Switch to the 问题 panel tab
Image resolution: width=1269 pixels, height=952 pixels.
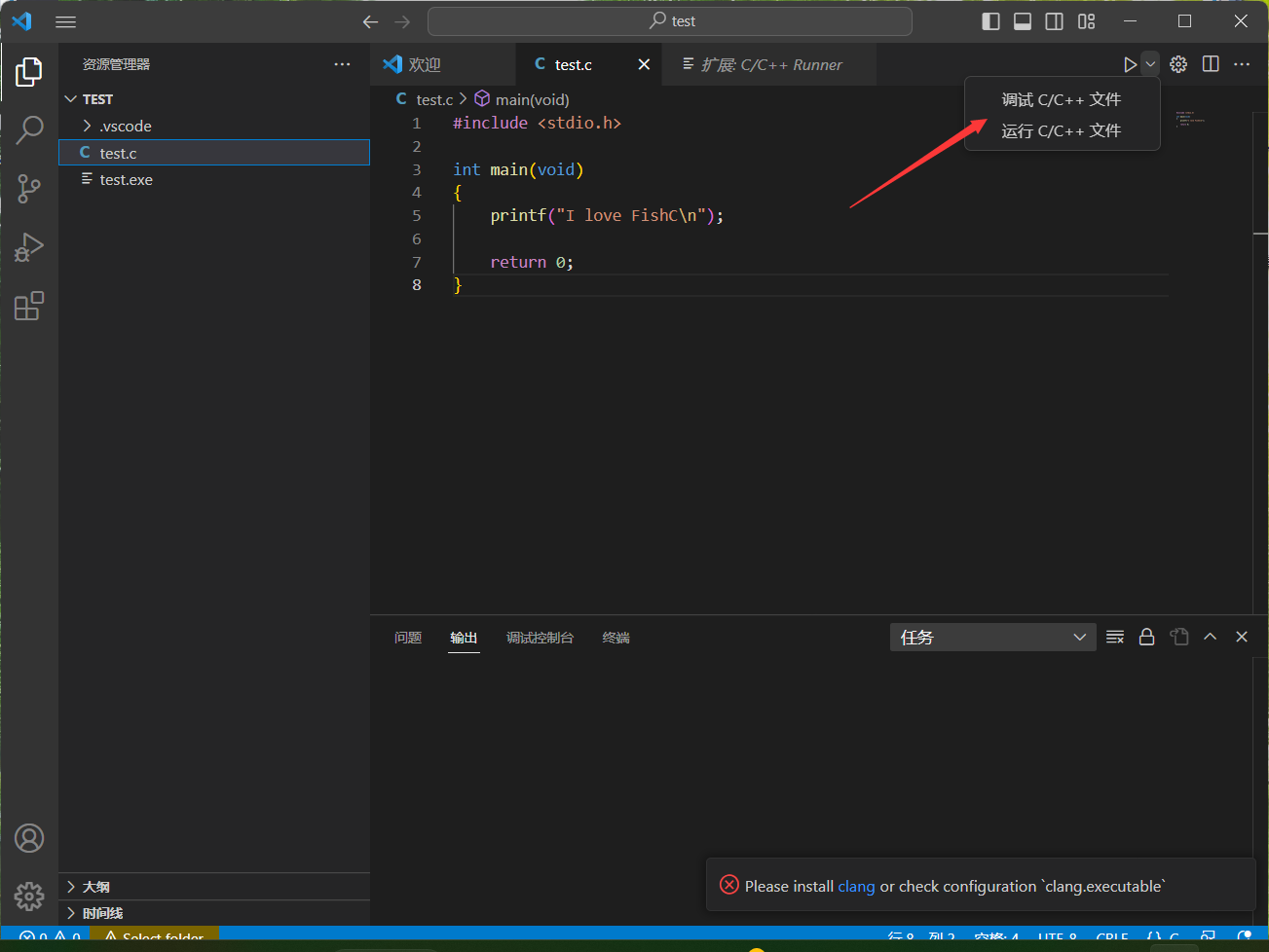(408, 638)
